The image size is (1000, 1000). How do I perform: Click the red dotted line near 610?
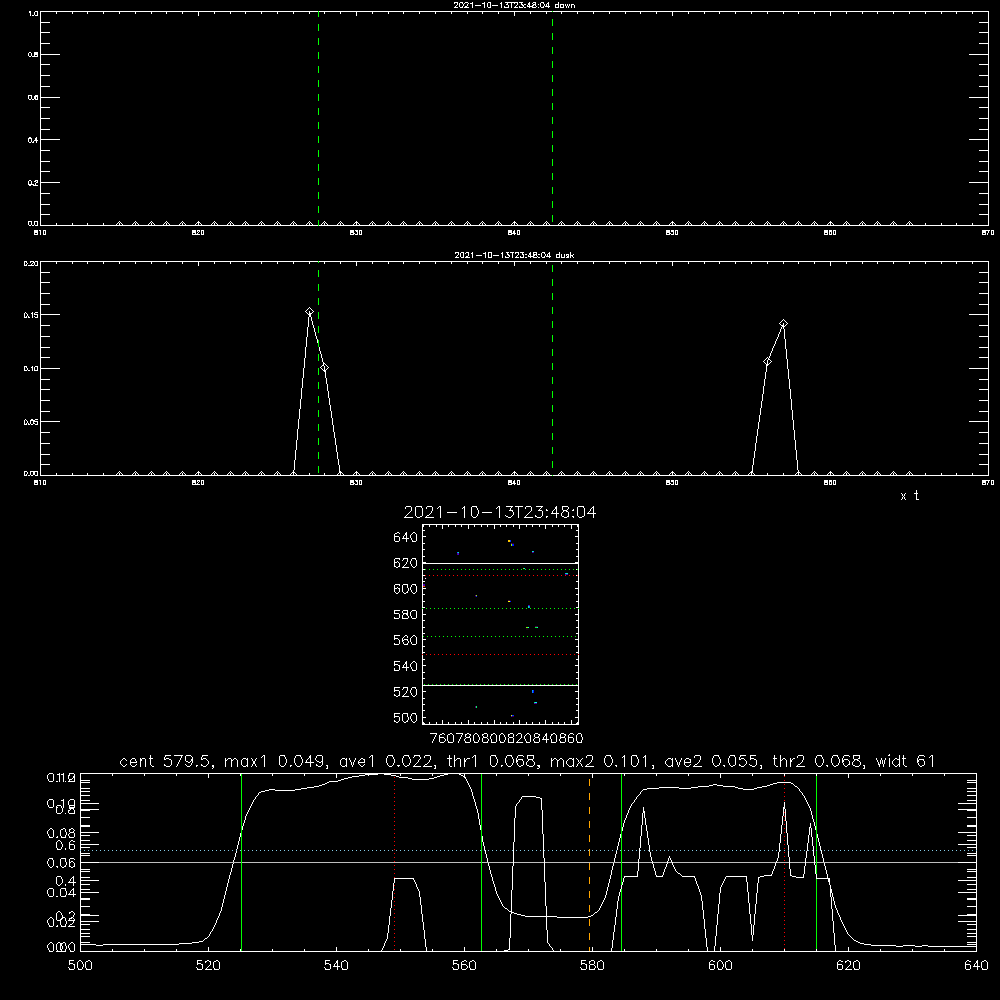pos(784,862)
